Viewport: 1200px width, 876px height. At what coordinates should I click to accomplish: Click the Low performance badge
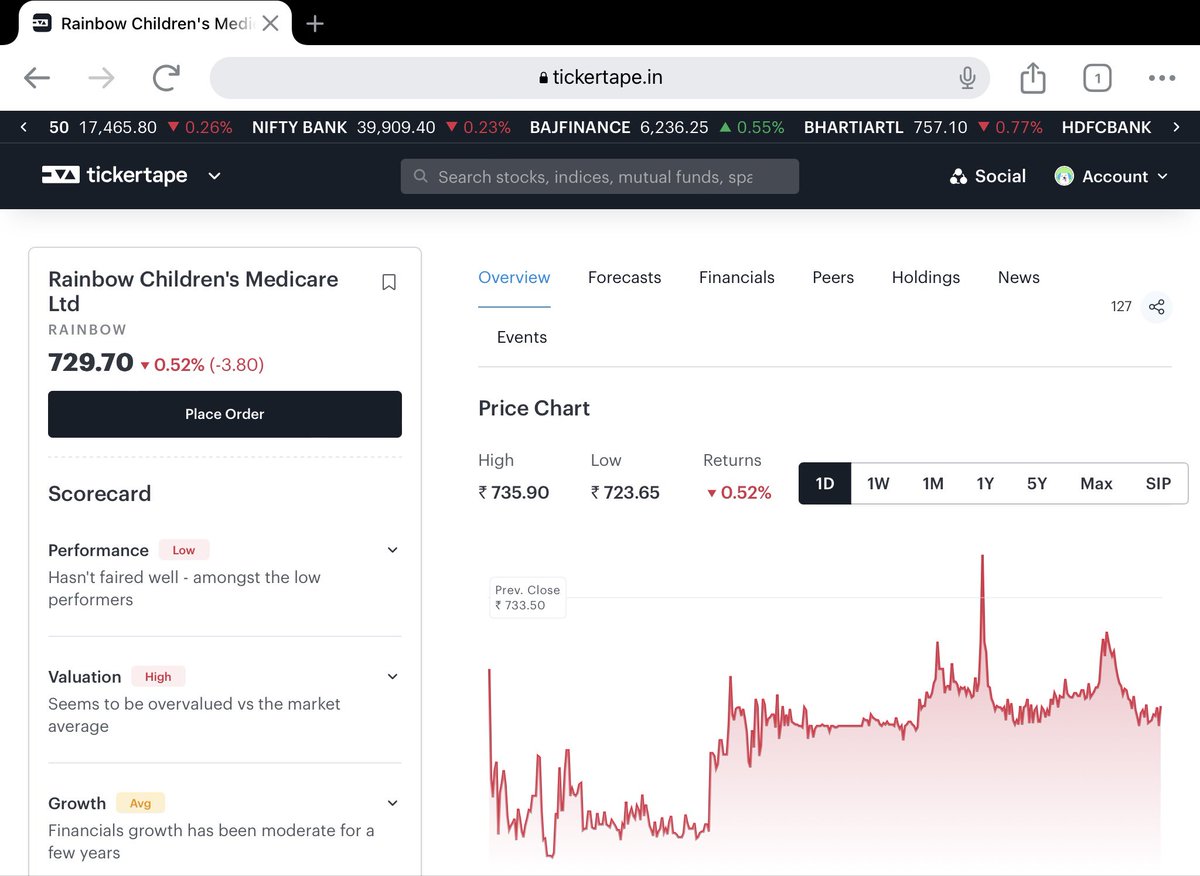click(x=184, y=550)
